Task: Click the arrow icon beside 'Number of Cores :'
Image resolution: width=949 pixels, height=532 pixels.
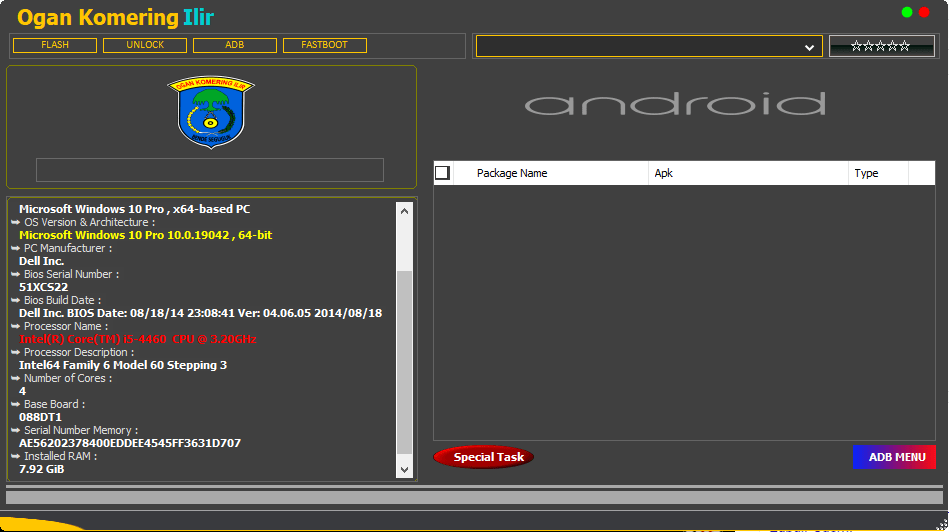Action: pyautogui.click(x=16, y=378)
